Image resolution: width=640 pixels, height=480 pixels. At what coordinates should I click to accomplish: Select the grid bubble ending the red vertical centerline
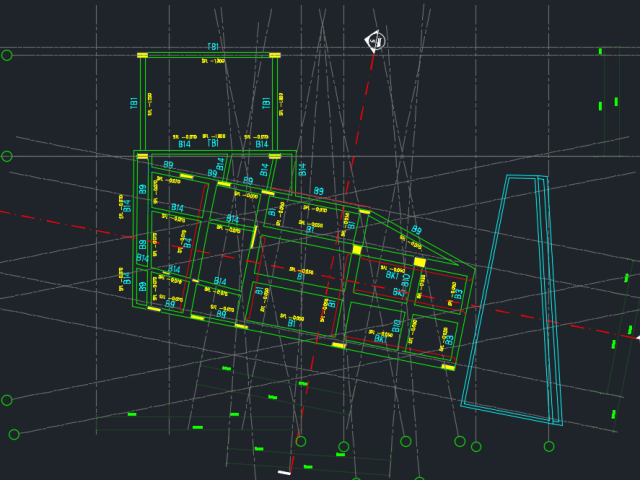pos(301,441)
